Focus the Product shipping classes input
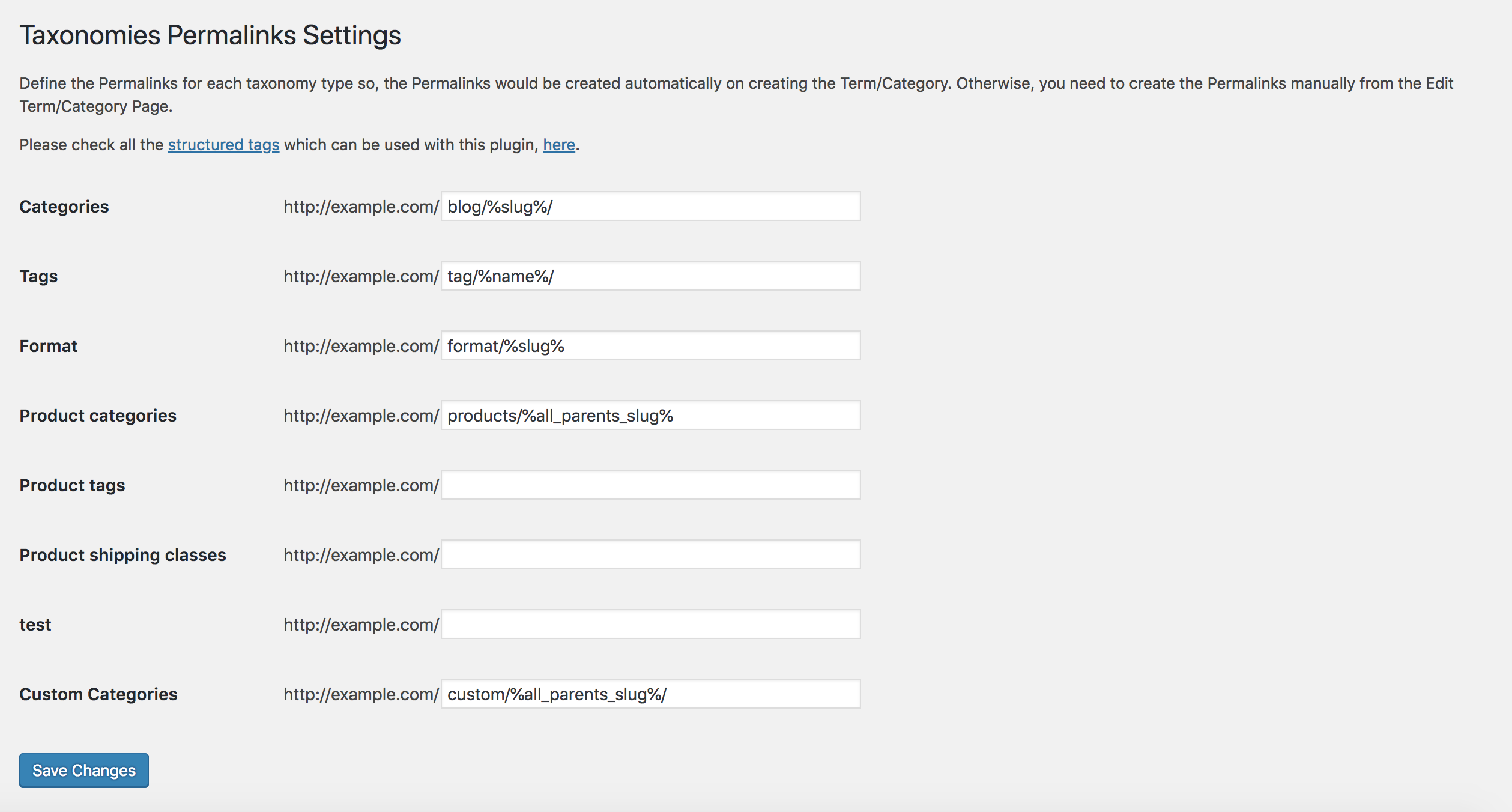Viewport: 1512px width, 812px height. point(650,554)
